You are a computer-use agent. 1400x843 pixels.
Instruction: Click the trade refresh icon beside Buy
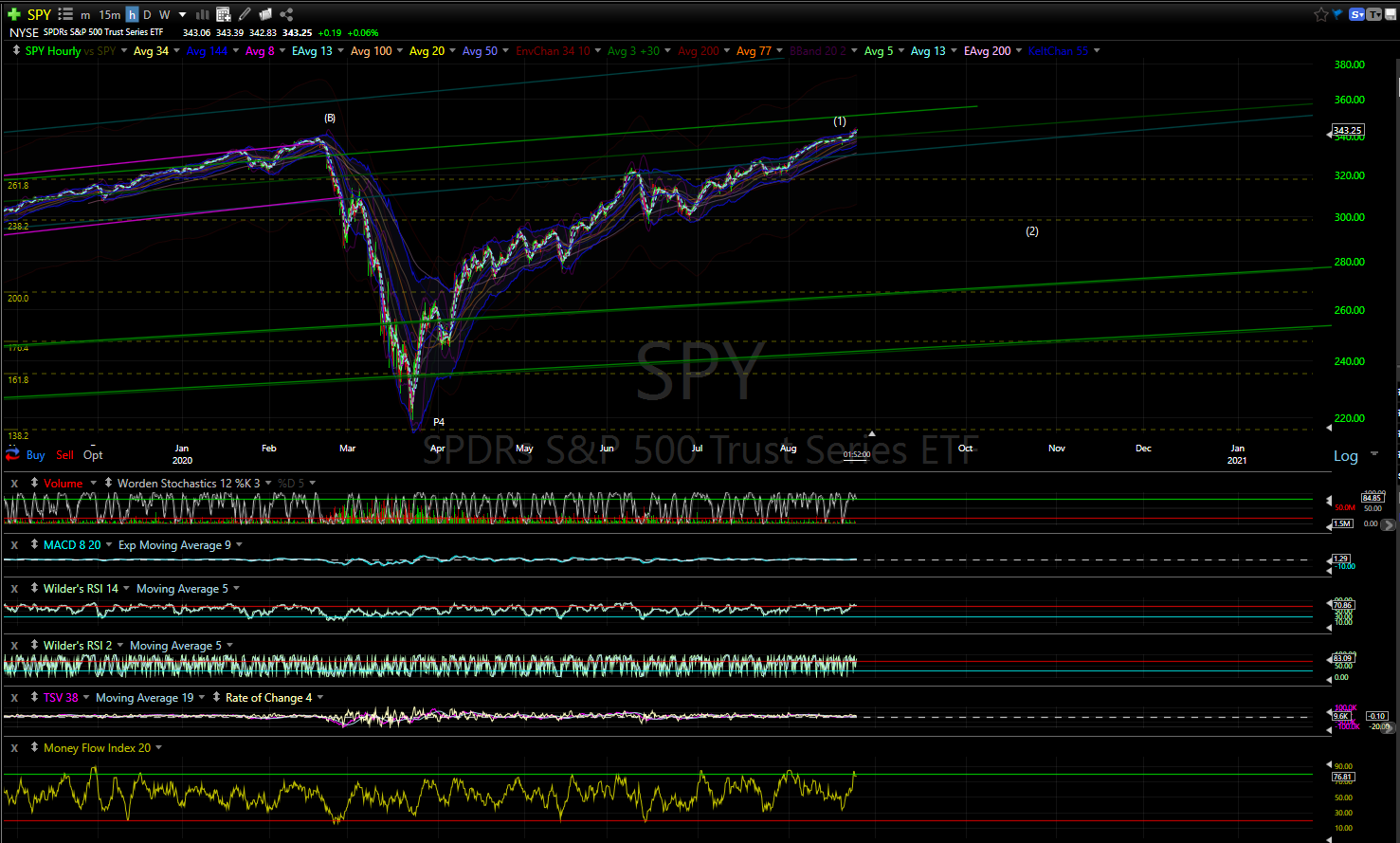coord(12,455)
